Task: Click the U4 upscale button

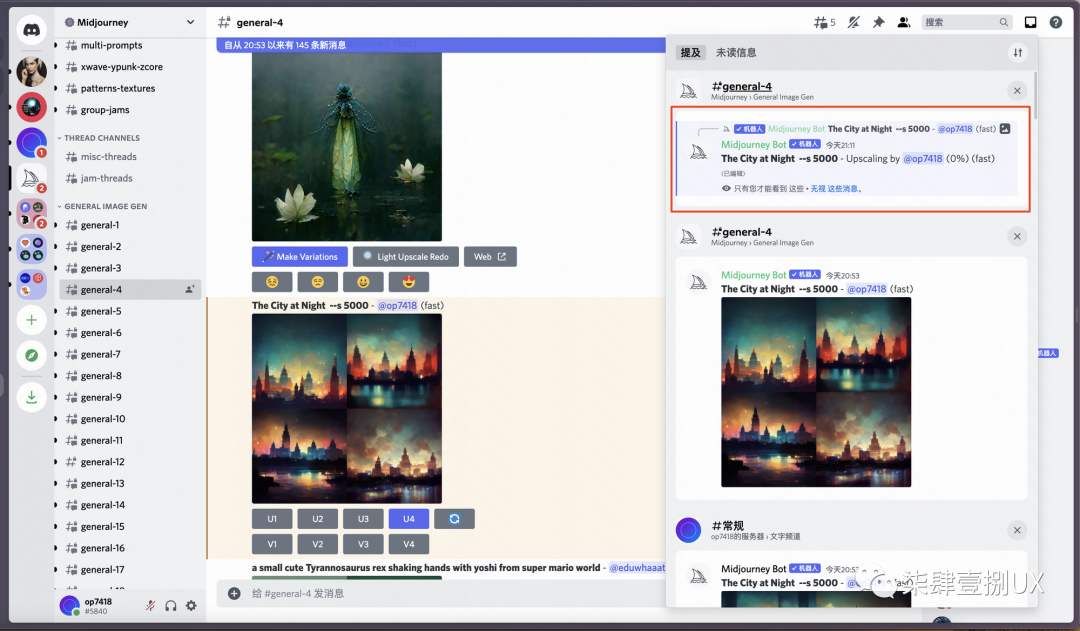Action: (408, 519)
